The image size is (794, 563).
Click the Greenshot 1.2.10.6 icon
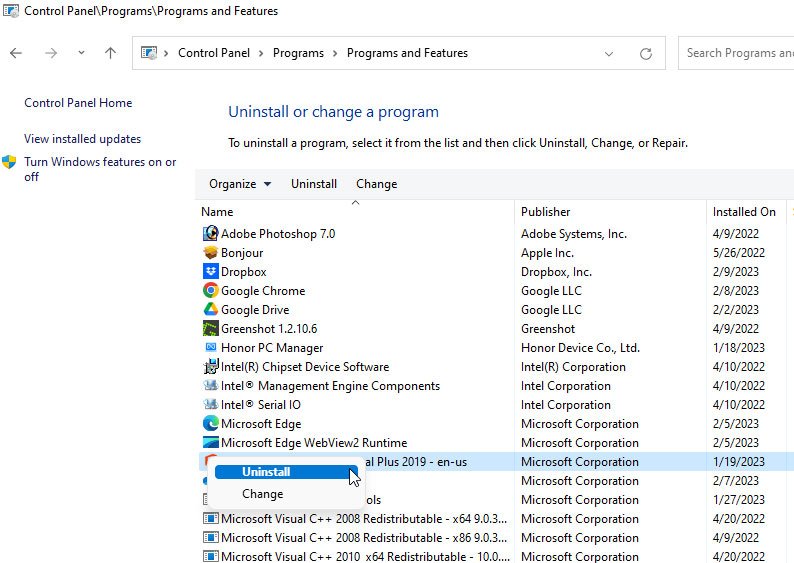pyautogui.click(x=210, y=329)
